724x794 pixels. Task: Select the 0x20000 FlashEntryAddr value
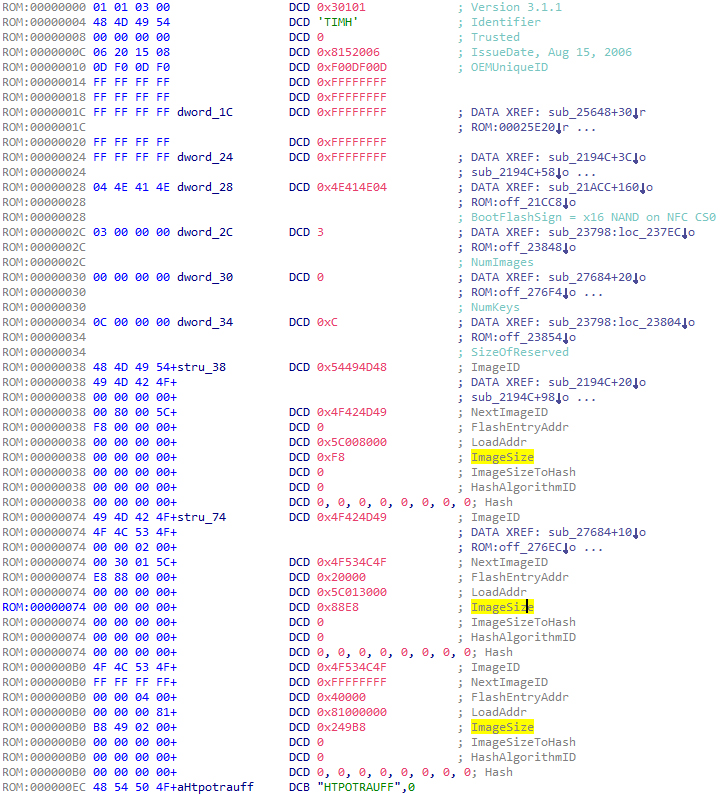tap(341, 577)
